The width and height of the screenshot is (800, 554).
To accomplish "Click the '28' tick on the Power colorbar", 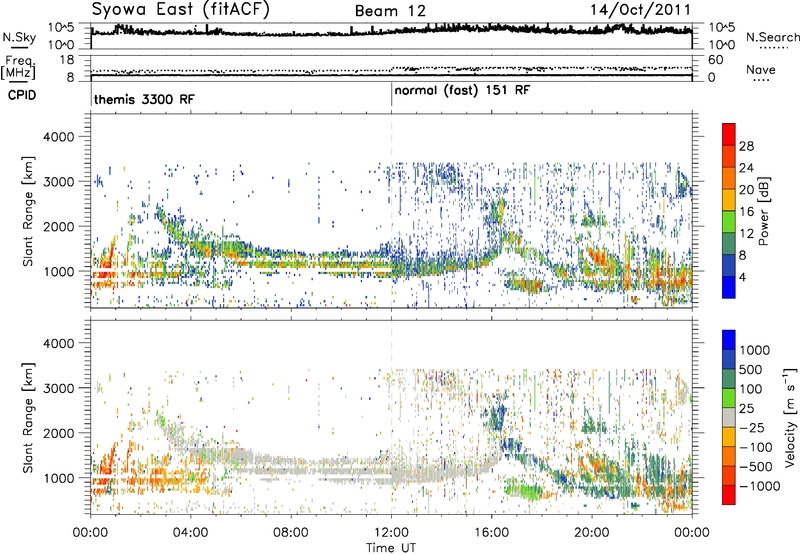I will (x=746, y=146).
